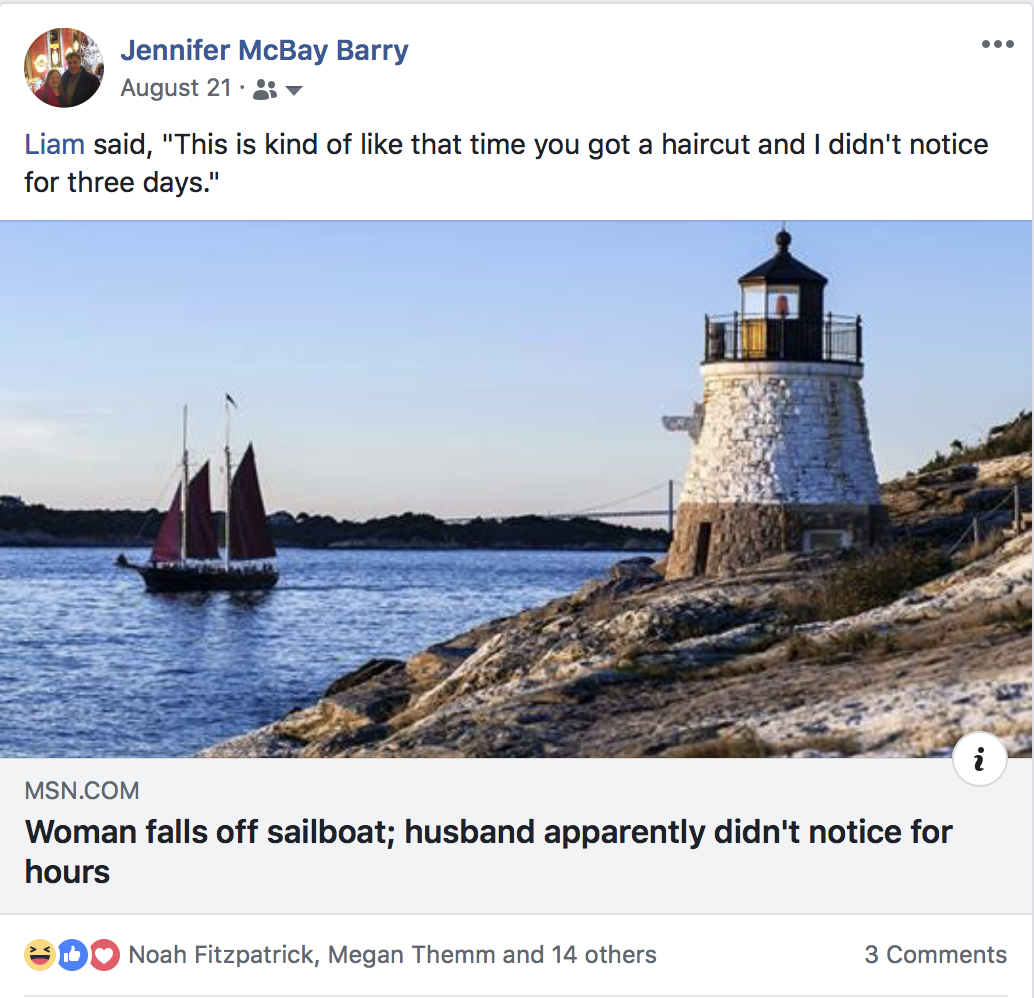This screenshot has width=1034, height=998.
Task: Open the tagged Liam profile link
Action: pyautogui.click(x=54, y=144)
